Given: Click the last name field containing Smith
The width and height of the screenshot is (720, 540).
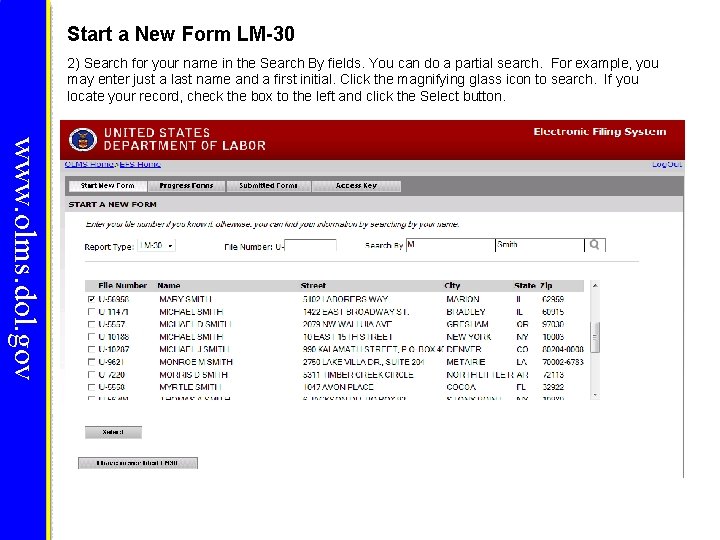Looking at the screenshot, I should 540,245.
